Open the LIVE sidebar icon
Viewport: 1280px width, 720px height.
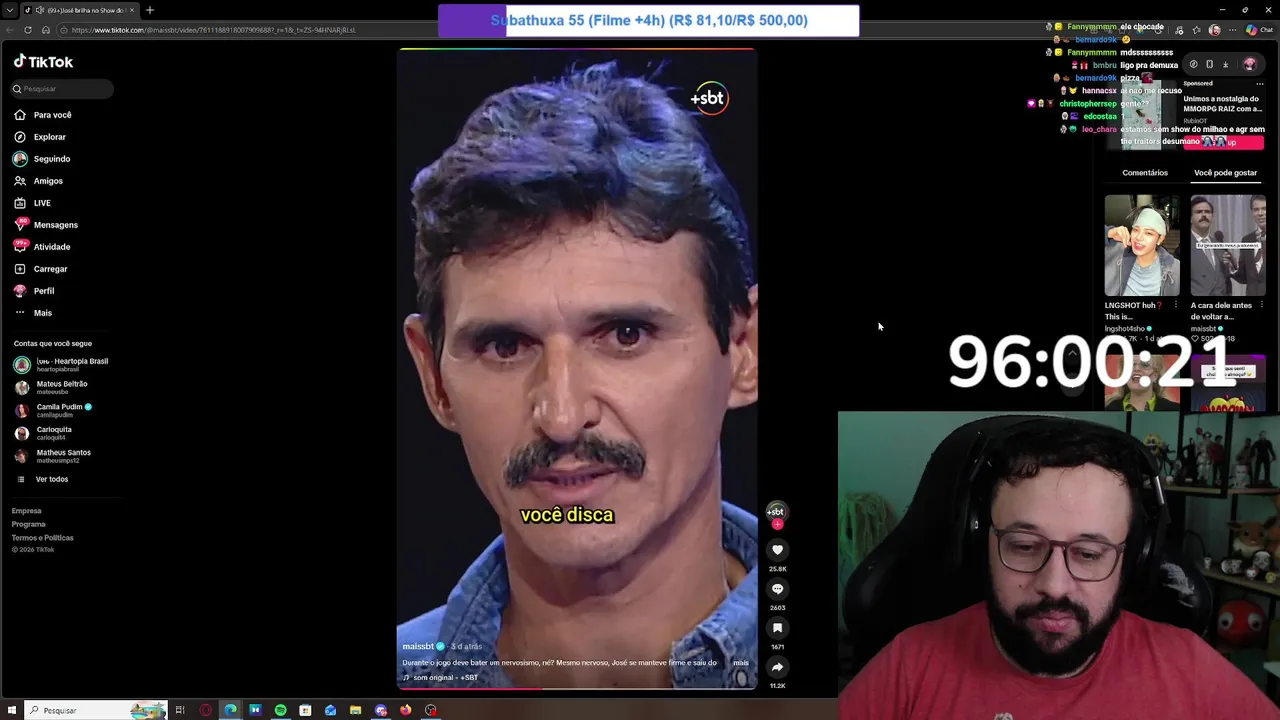20,203
